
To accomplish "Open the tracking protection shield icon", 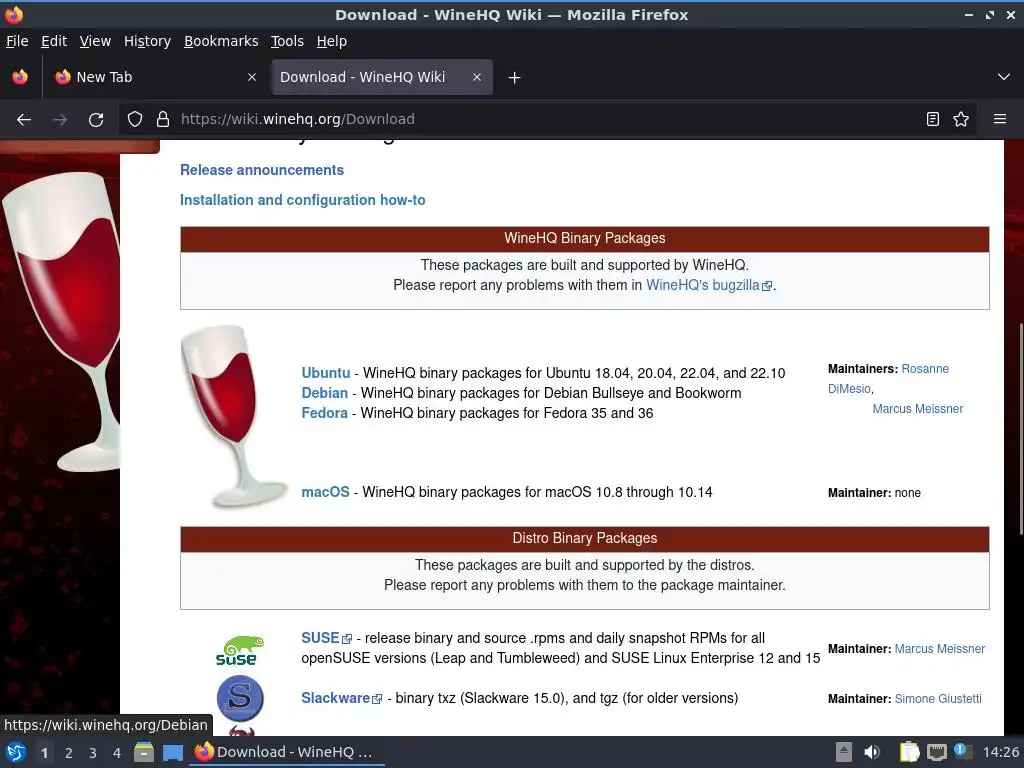I will pos(135,119).
